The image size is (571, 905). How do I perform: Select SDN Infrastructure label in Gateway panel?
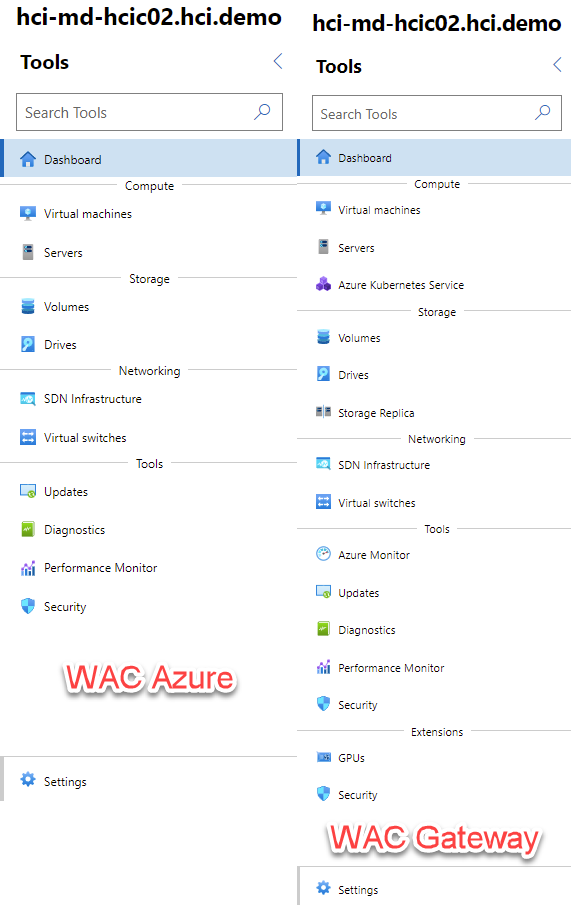[x=384, y=465]
